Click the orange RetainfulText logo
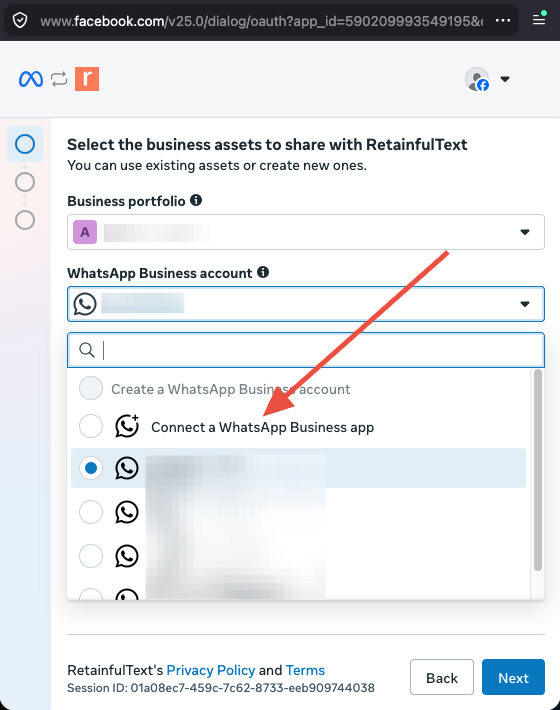 coord(87,79)
